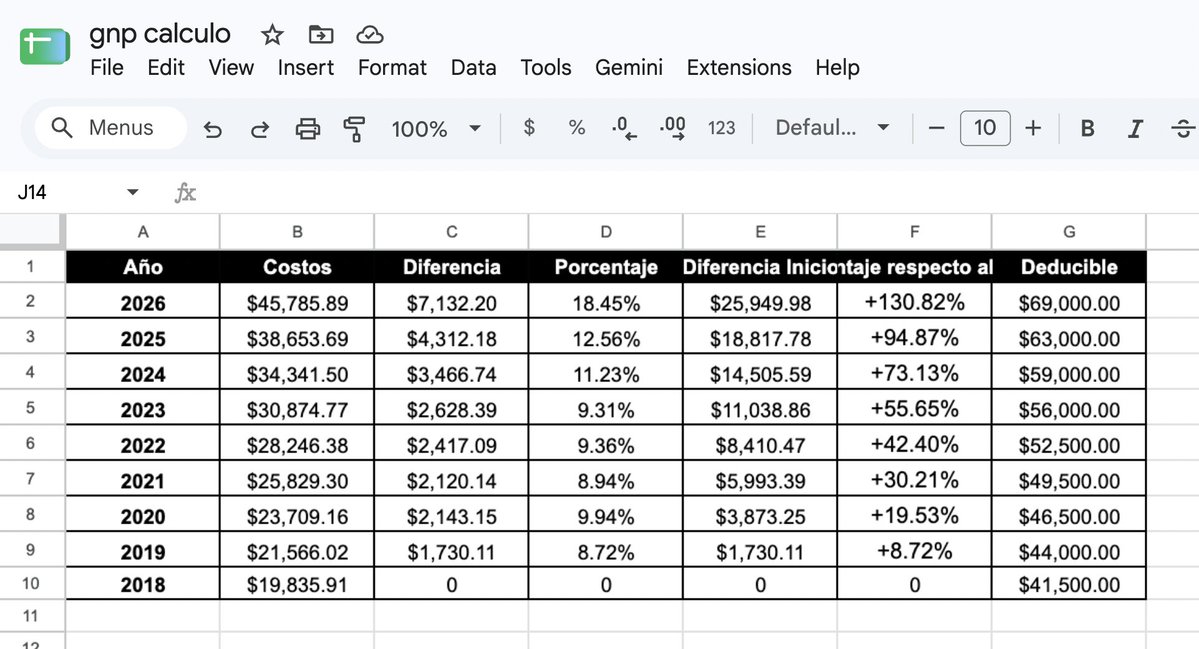Select column D header
The height and width of the screenshot is (649, 1199).
tap(606, 232)
